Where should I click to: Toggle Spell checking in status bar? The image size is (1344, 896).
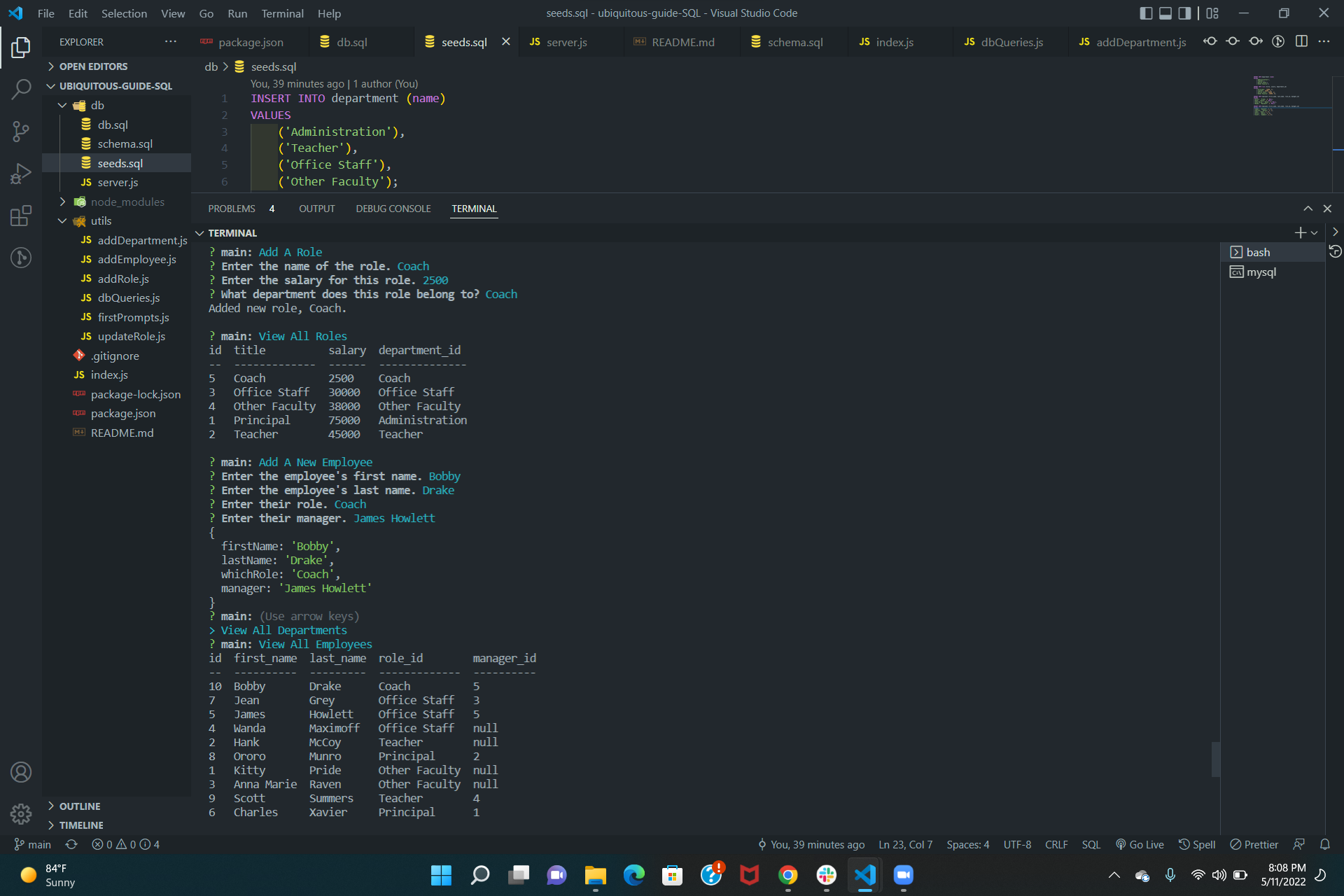point(1198,844)
